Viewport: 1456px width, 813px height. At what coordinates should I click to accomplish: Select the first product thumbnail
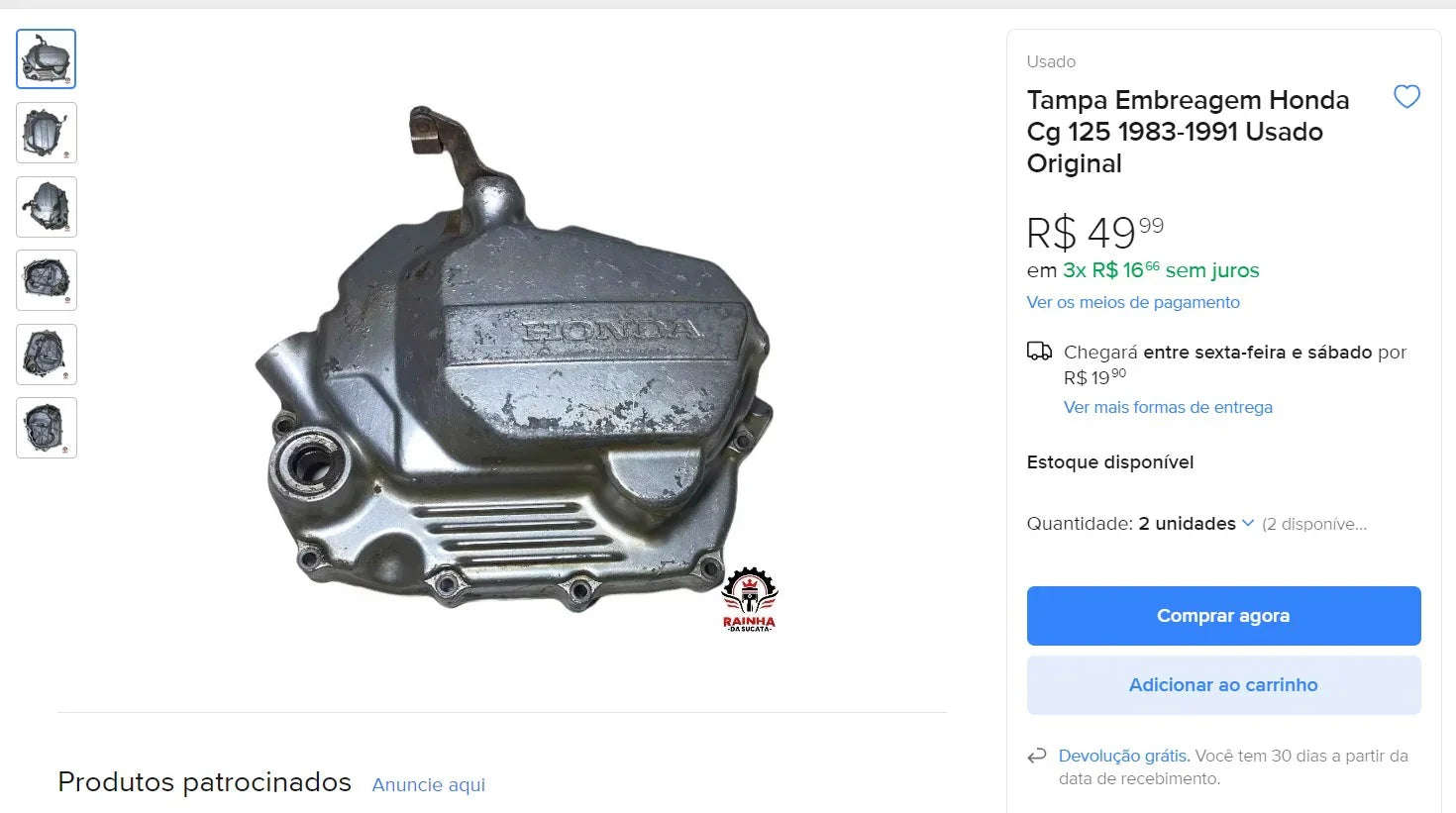coord(47,59)
